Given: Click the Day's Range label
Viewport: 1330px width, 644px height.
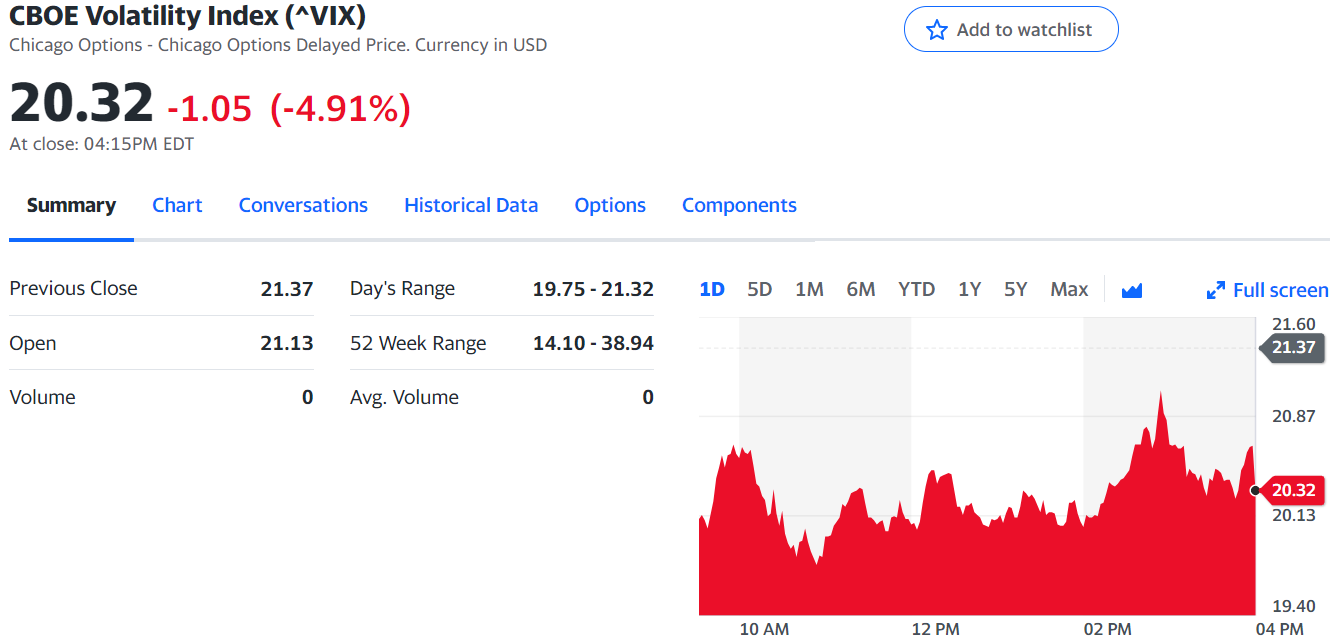Looking at the screenshot, I should coord(402,289).
